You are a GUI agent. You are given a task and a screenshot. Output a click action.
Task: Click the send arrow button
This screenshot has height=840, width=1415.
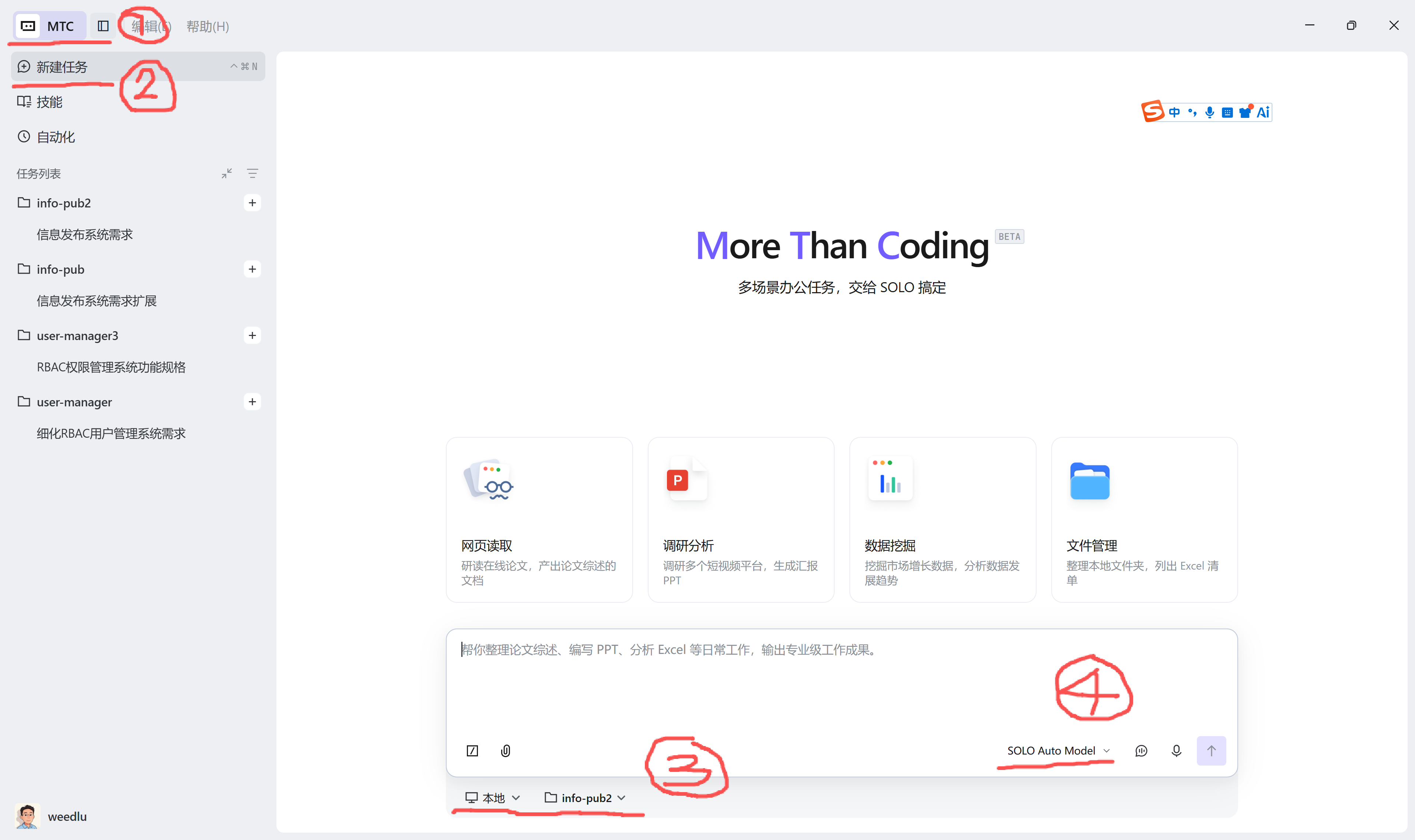click(x=1211, y=750)
